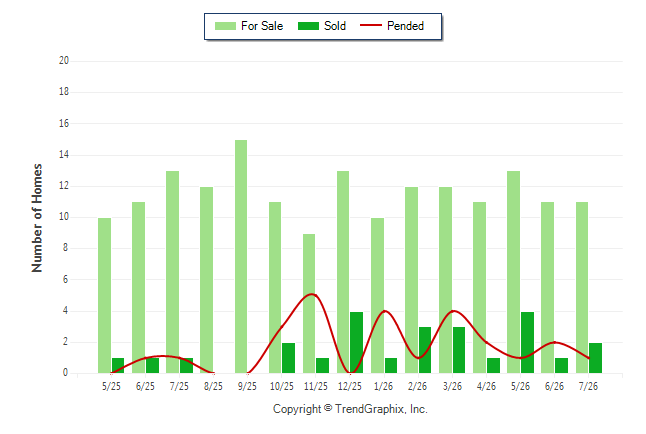Select the For Sale legend label
The width and height of the screenshot is (646, 434).
point(262,26)
